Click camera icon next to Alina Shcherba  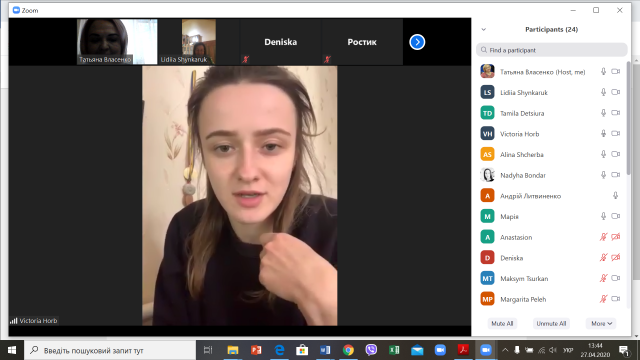616,154
